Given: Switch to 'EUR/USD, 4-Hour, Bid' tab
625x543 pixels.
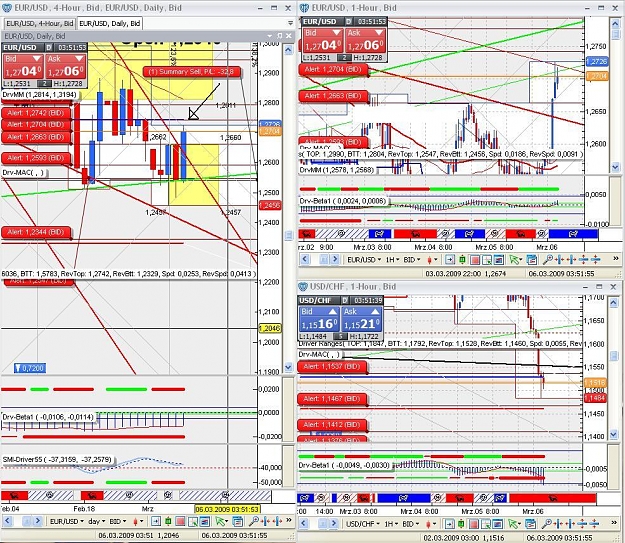Looking at the screenshot, I should coord(39,24).
